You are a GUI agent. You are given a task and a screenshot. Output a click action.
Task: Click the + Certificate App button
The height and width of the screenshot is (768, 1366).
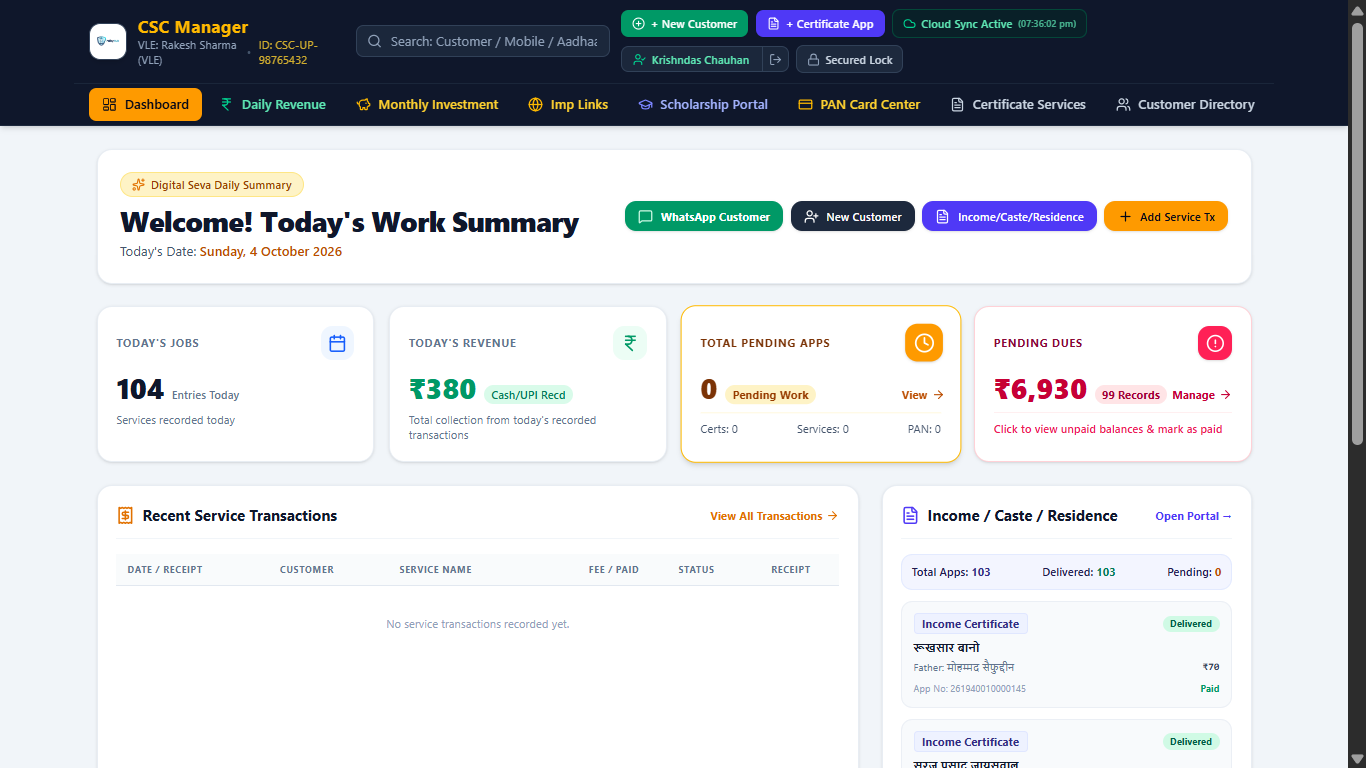pyautogui.click(x=820, y=24)
